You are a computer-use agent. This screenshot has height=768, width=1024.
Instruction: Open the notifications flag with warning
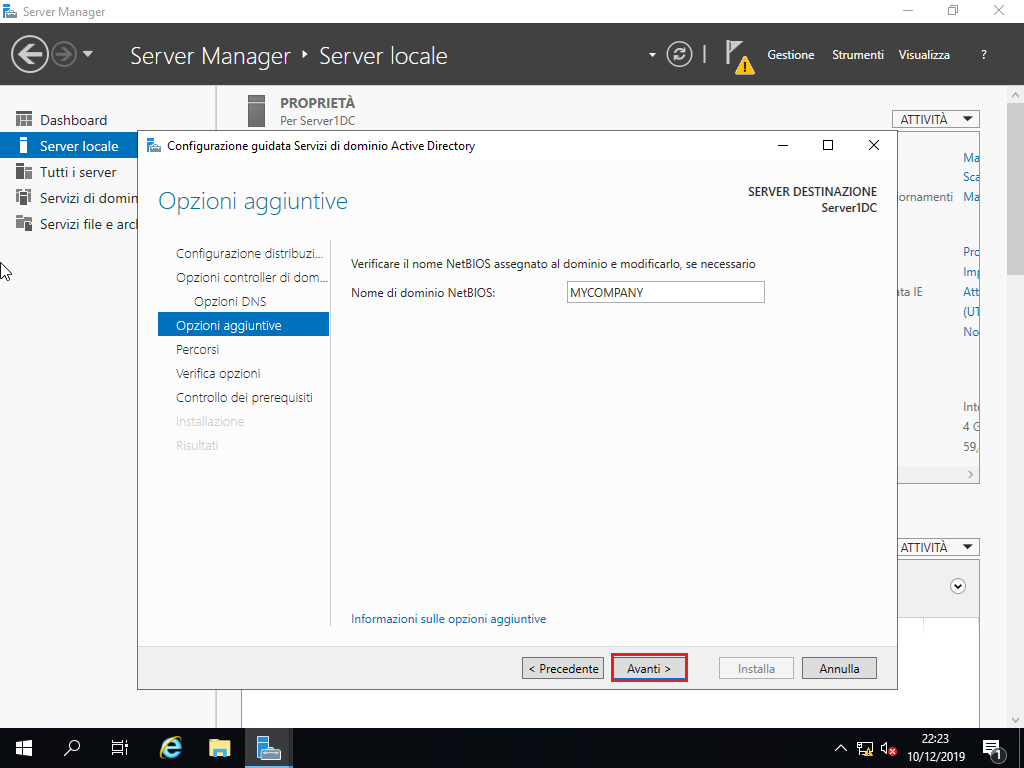click(739, 57)
